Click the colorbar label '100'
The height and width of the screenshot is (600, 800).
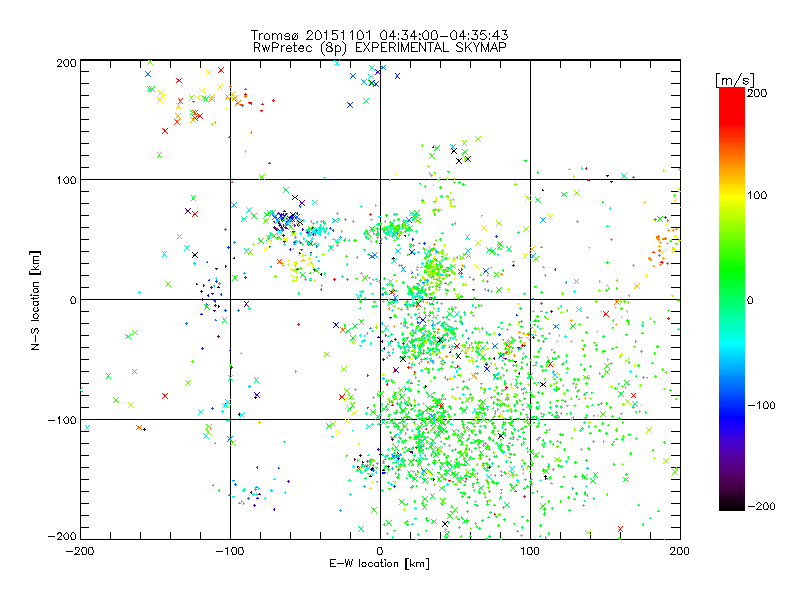[757, 195]
